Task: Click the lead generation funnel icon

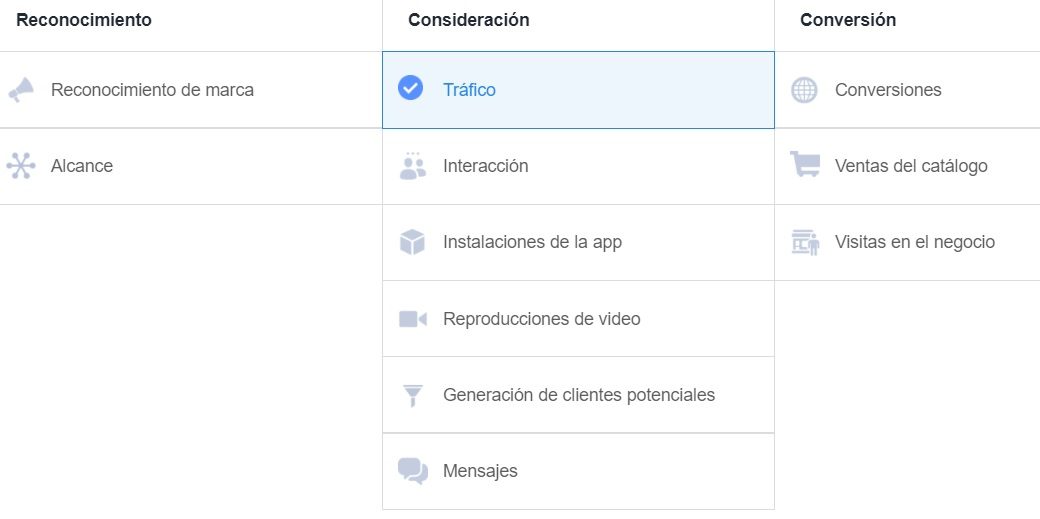Action: point(413,396)
